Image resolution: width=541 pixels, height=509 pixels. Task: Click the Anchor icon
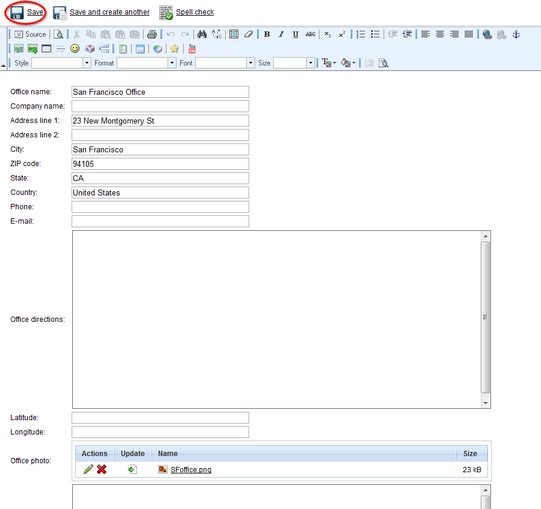(x=516, y=34)
